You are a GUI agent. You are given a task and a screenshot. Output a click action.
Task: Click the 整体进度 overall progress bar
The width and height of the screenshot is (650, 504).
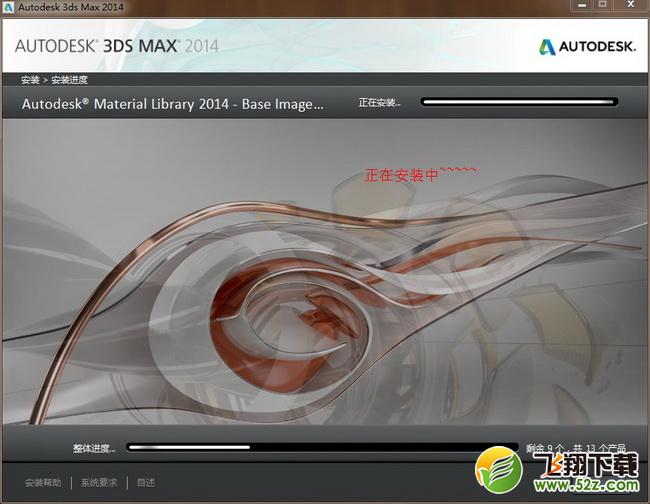[323, 447]
